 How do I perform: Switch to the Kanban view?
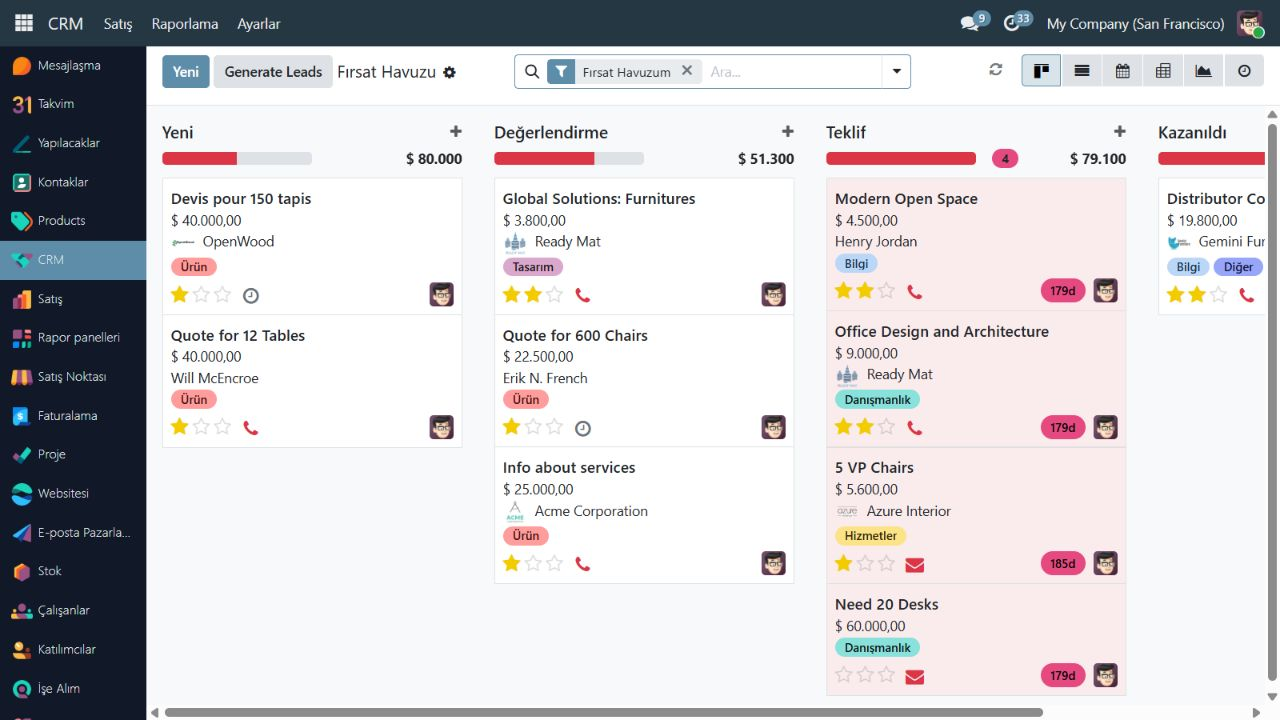click(x=1041, y=71)
